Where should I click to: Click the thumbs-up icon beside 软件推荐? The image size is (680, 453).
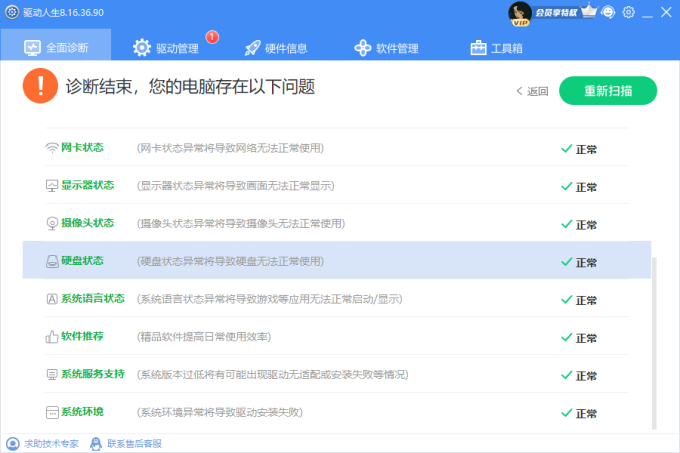coord(52,337)
